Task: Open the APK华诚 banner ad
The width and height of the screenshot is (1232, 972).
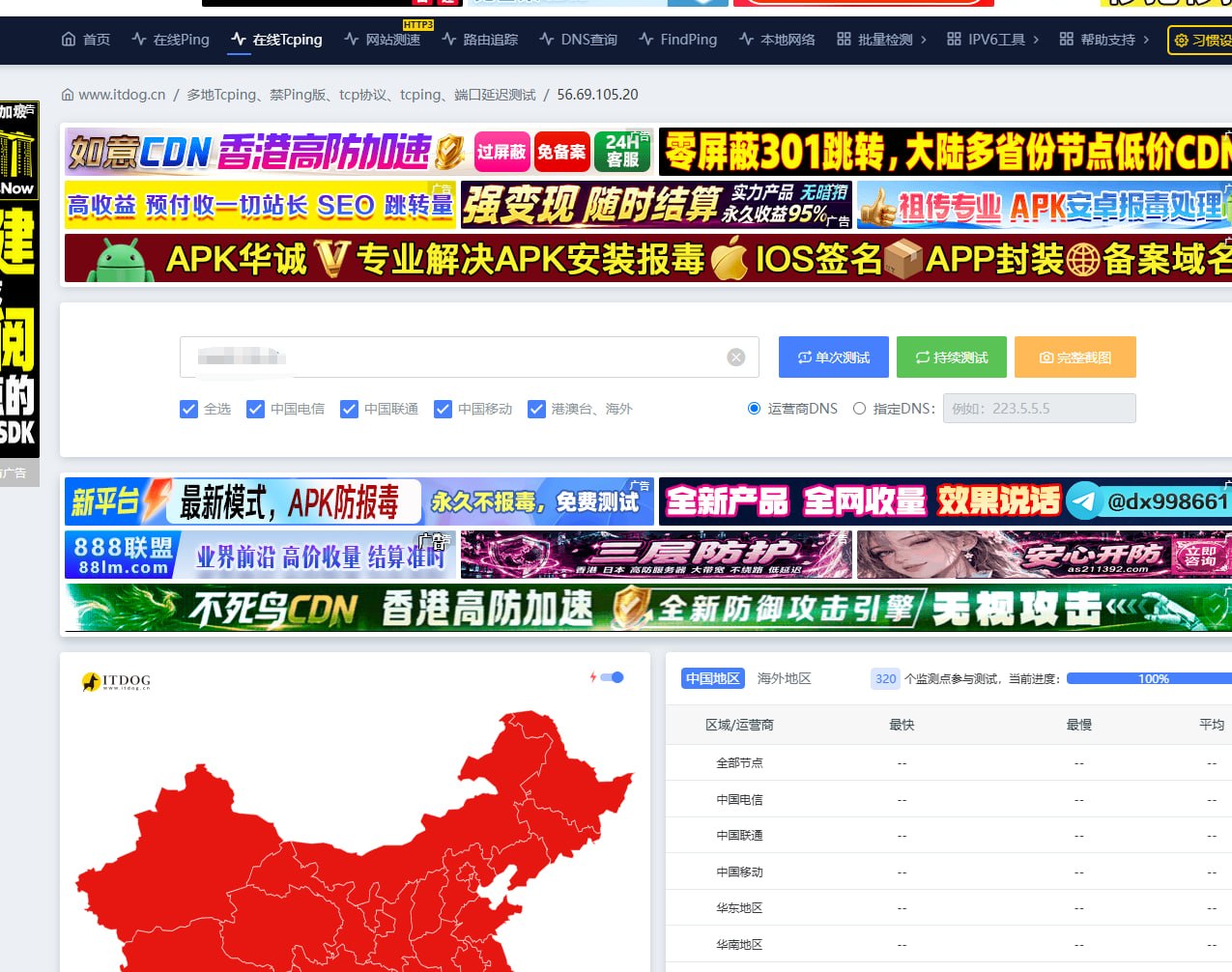Action: pos(648,258)
